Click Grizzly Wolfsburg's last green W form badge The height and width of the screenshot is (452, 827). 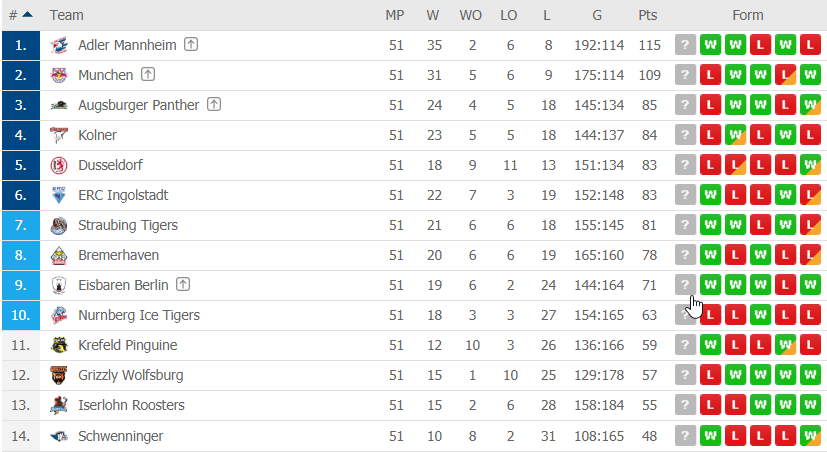pyautogui.click(x=810, y=375)
